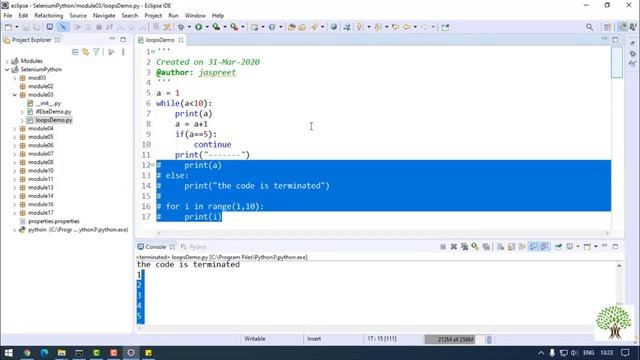Screen dimensions: 640x360
Task: Click Open Console icon in Console toolbar
Action: coord(587,247)
